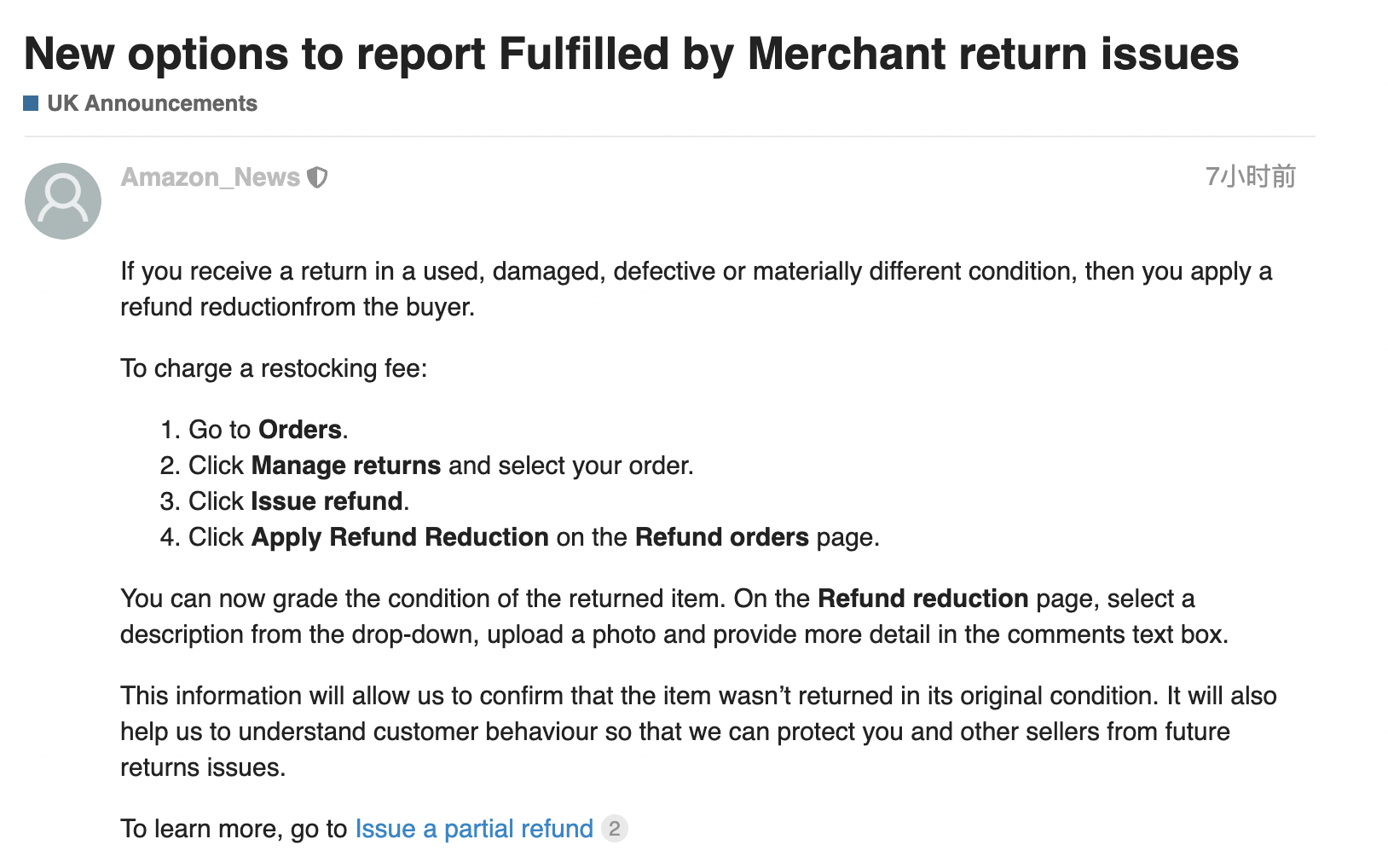Click bold 'Apply Refund Reduction' in step 4
Viewport: 1388px width, 868px height.
(x=400, y=537)
